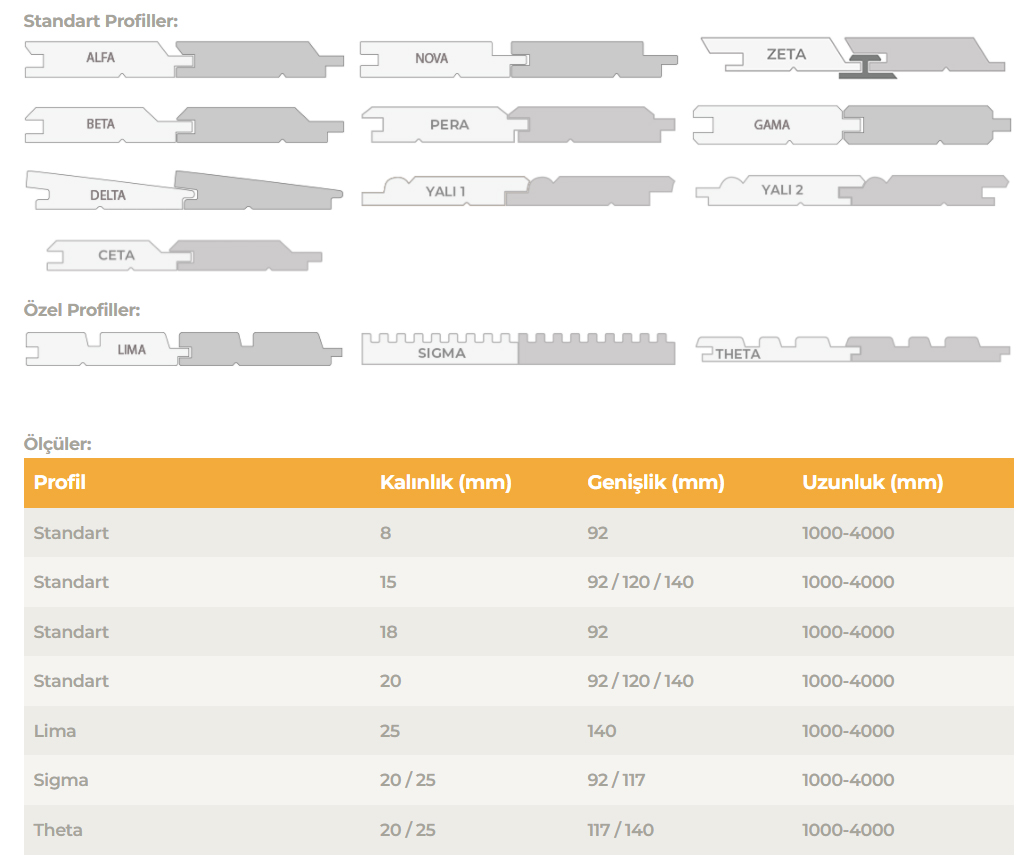Select the YALI 1 profile image

(x=518, y=190)
